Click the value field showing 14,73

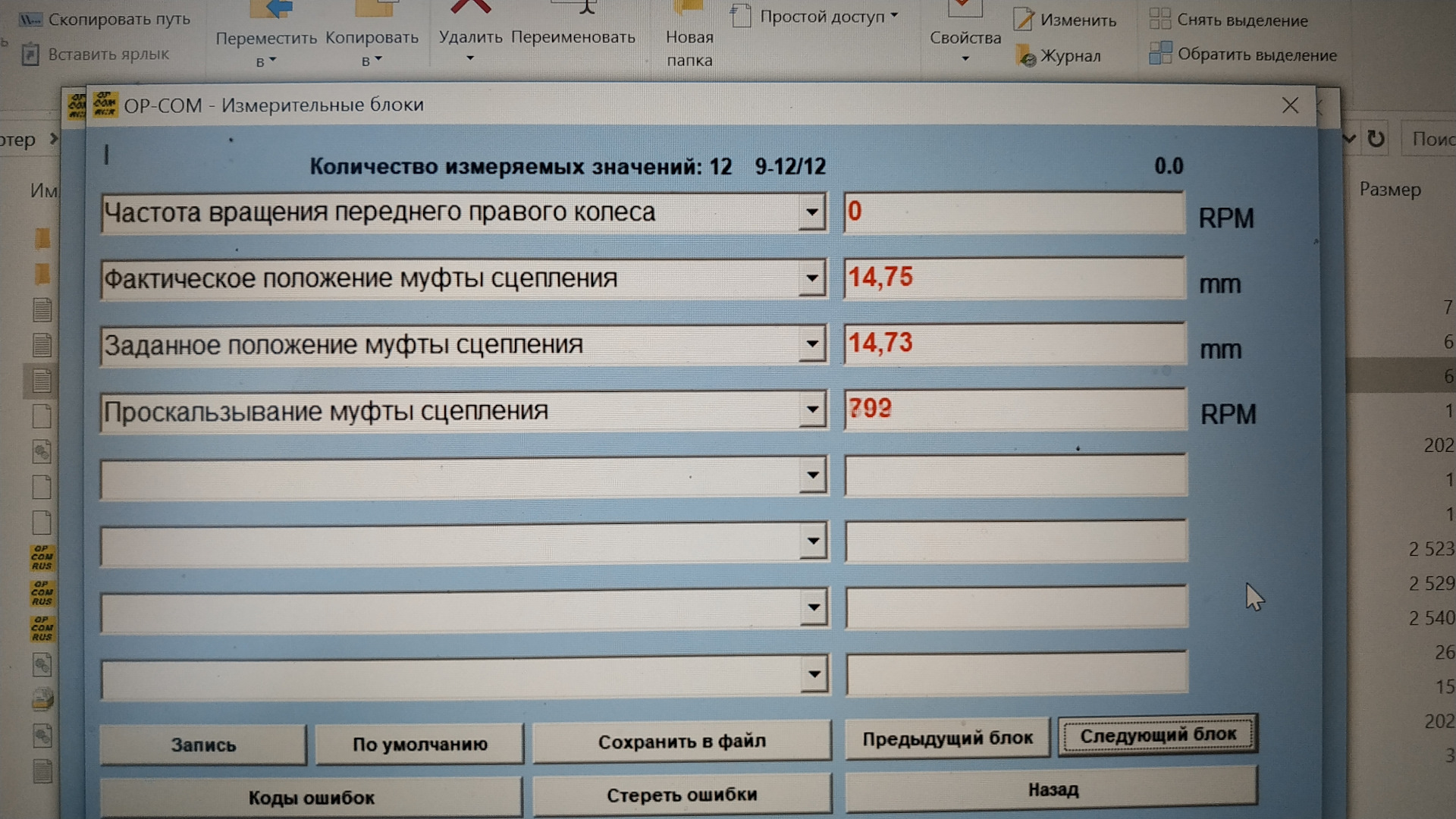click(x=1015, y=344)
